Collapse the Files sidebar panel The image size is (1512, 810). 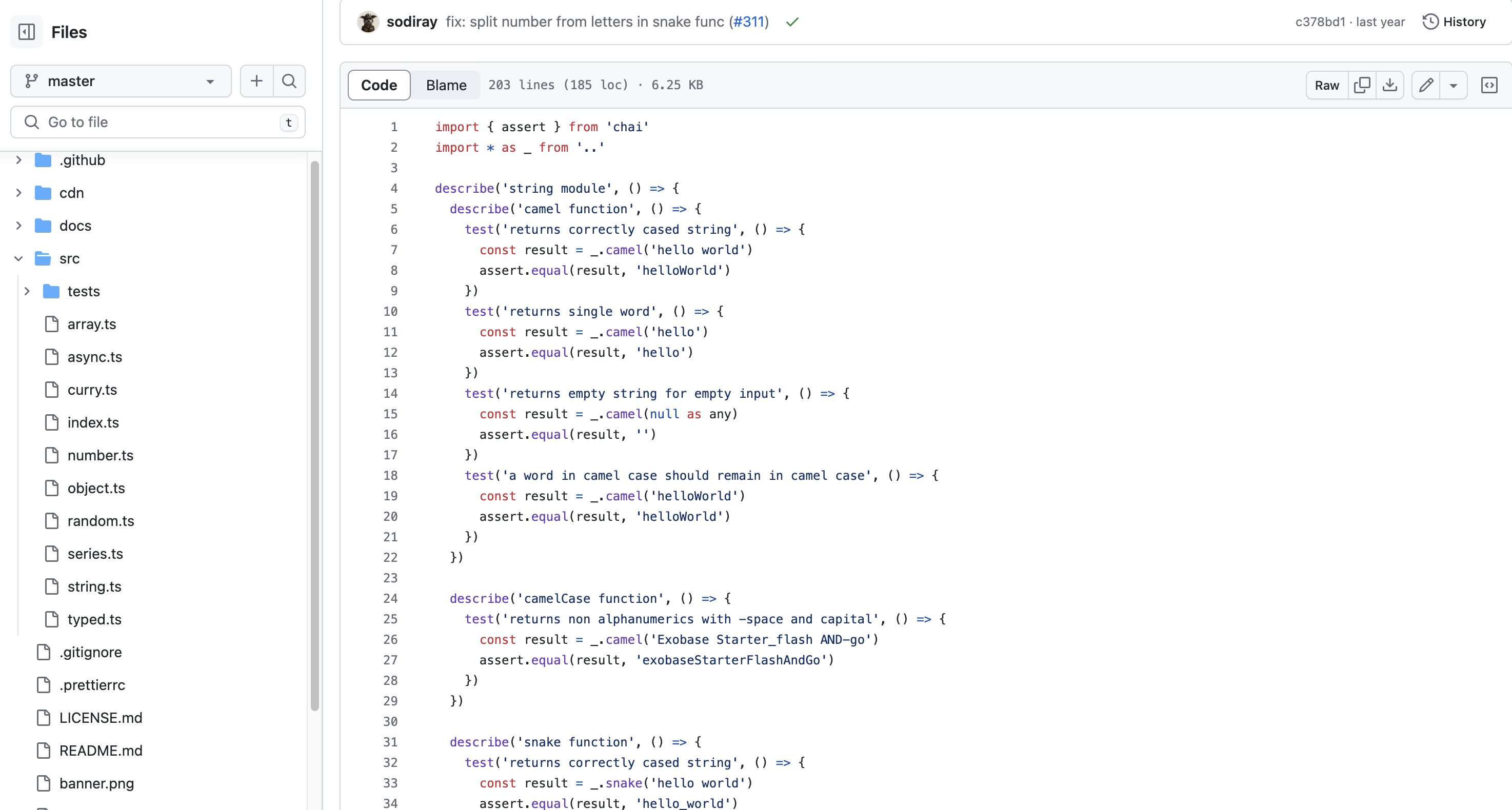click(26, 32)
